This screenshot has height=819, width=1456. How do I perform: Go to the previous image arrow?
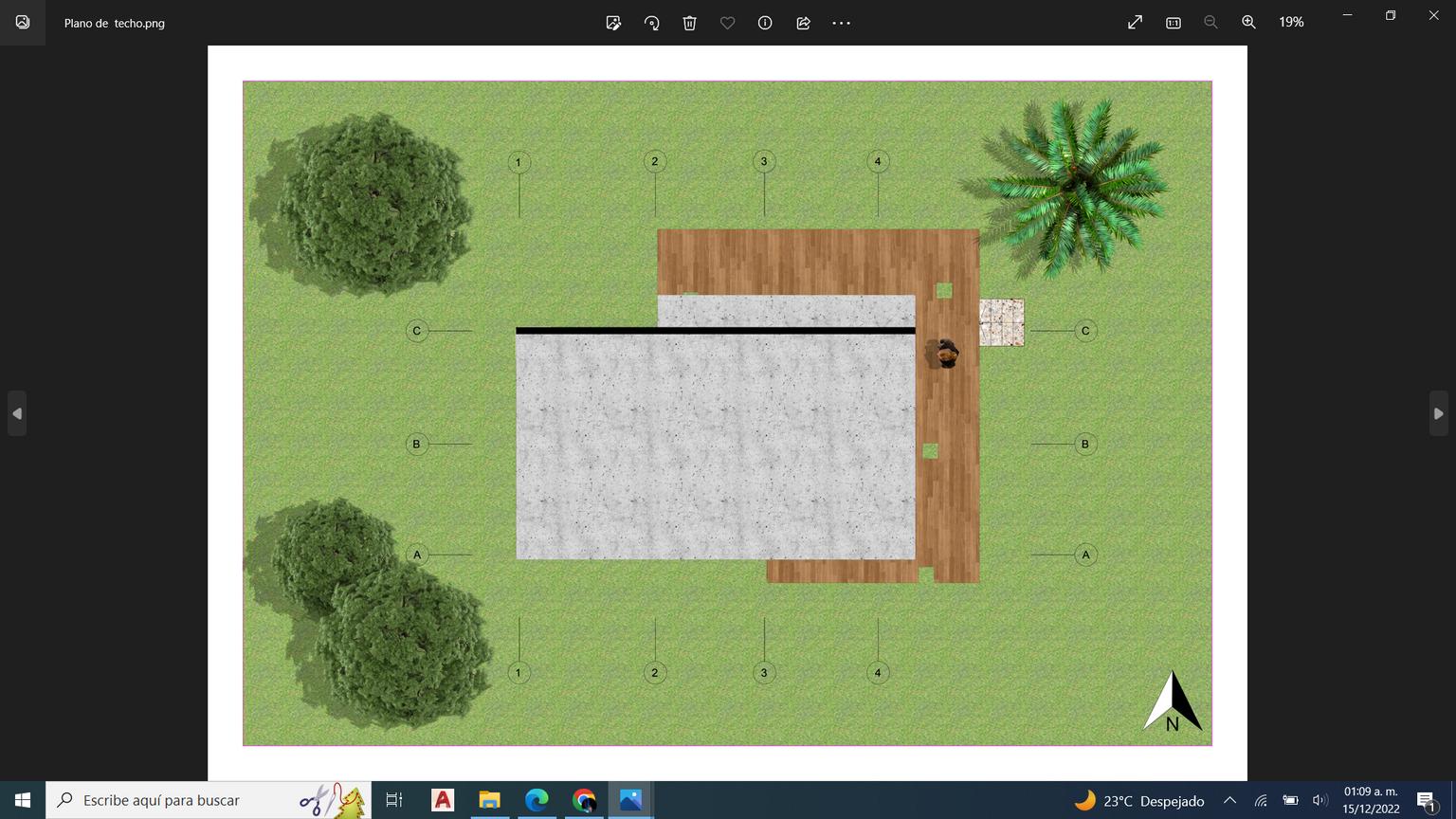17,413
